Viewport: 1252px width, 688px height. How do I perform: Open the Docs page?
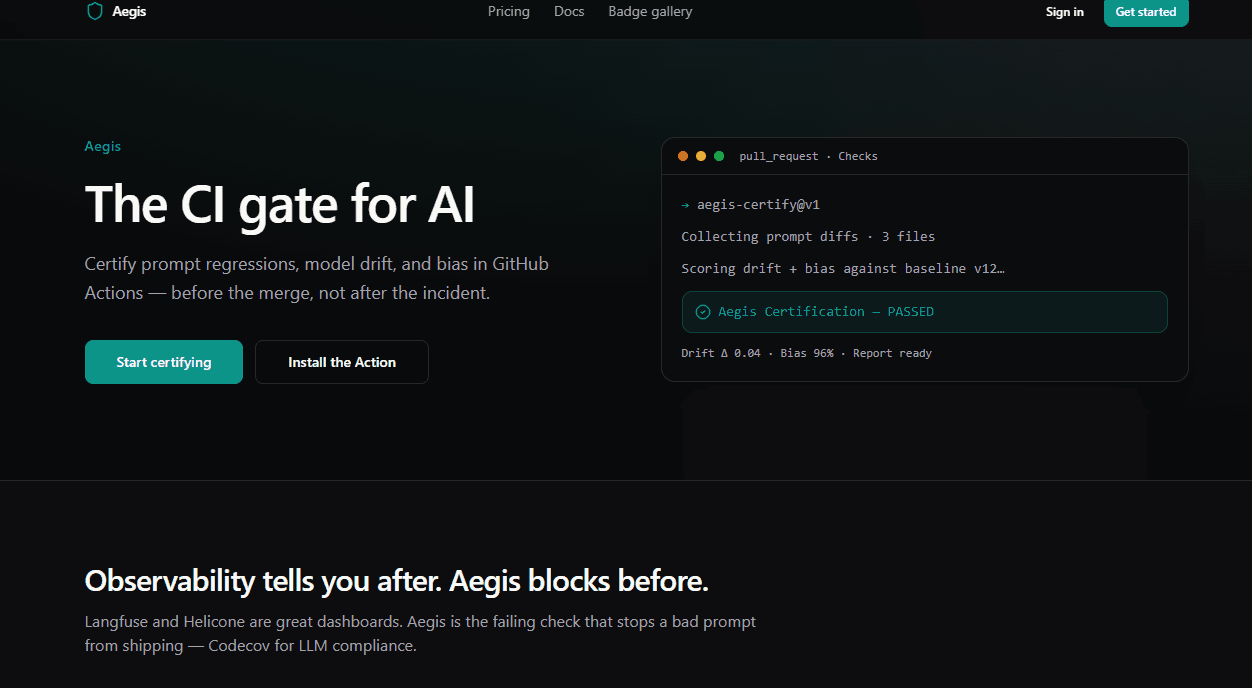(569, 12)
